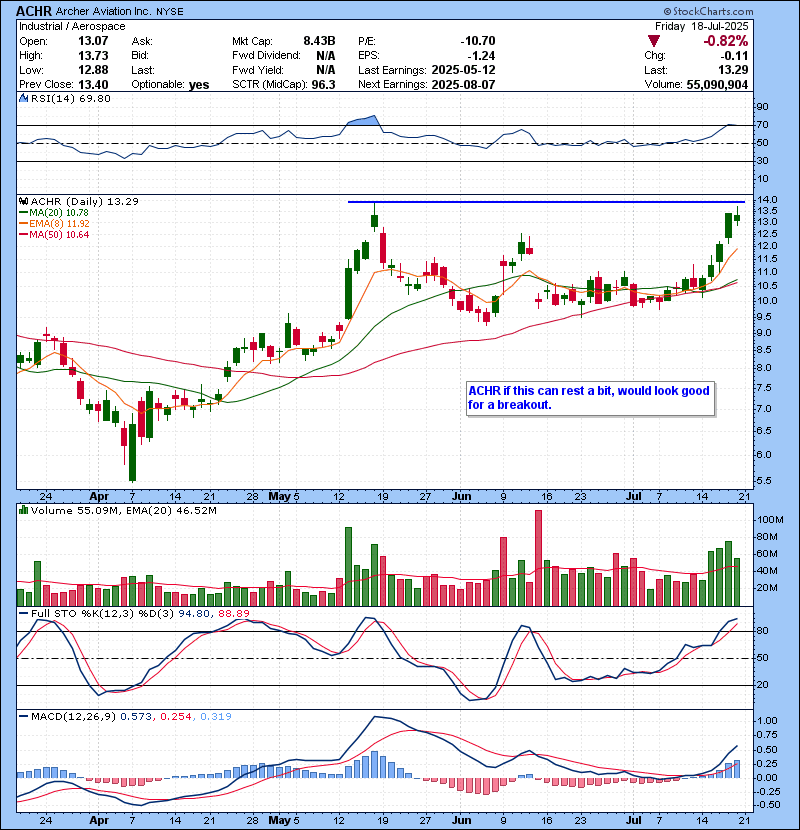Click the MA(50) 10.64 legend entry

54,234
